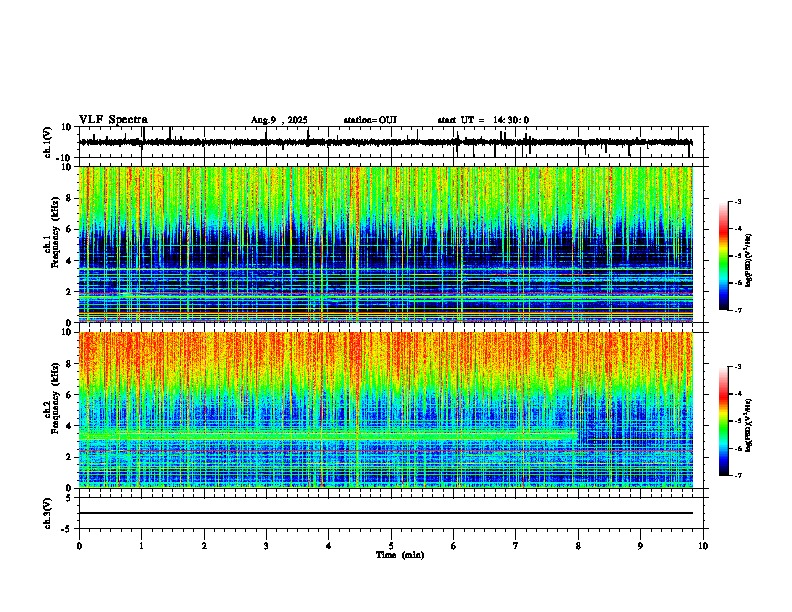Click the time axis tick "5"
Image resolution: width=792 pixels, height=612 pixels.
pos(391,546)
